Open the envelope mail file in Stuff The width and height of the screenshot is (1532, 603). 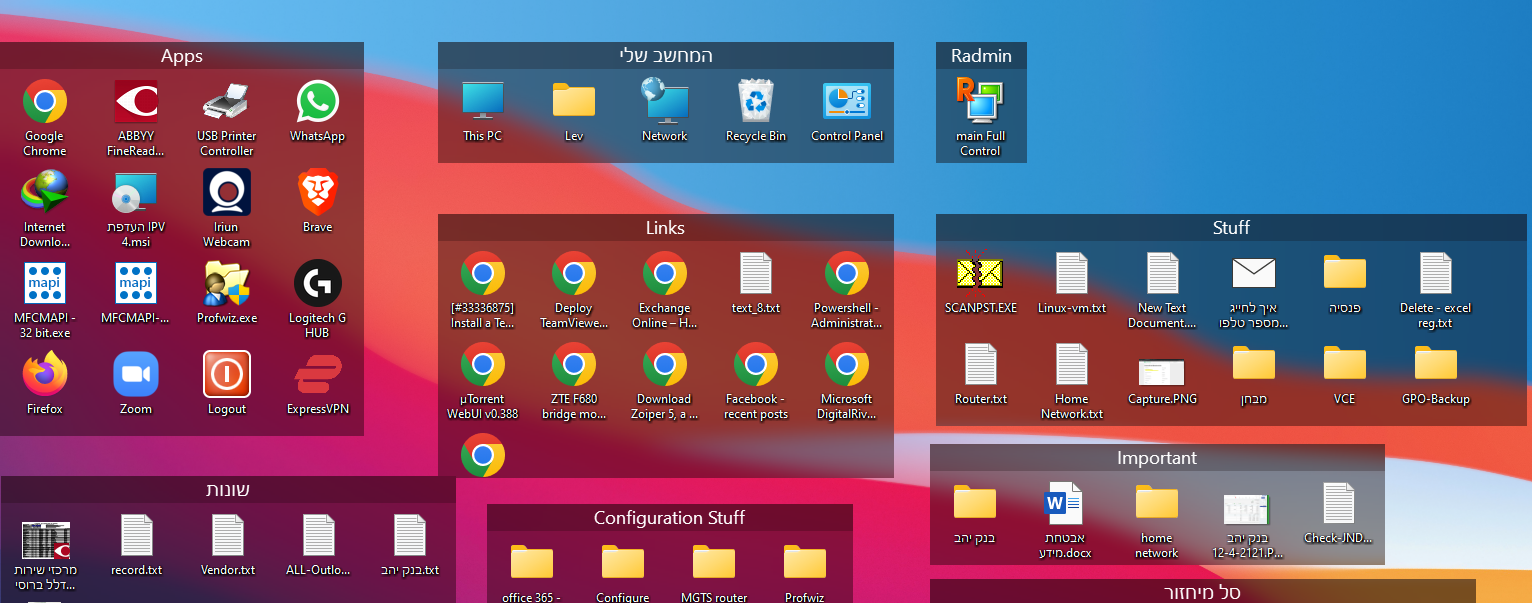[1253, 273]
